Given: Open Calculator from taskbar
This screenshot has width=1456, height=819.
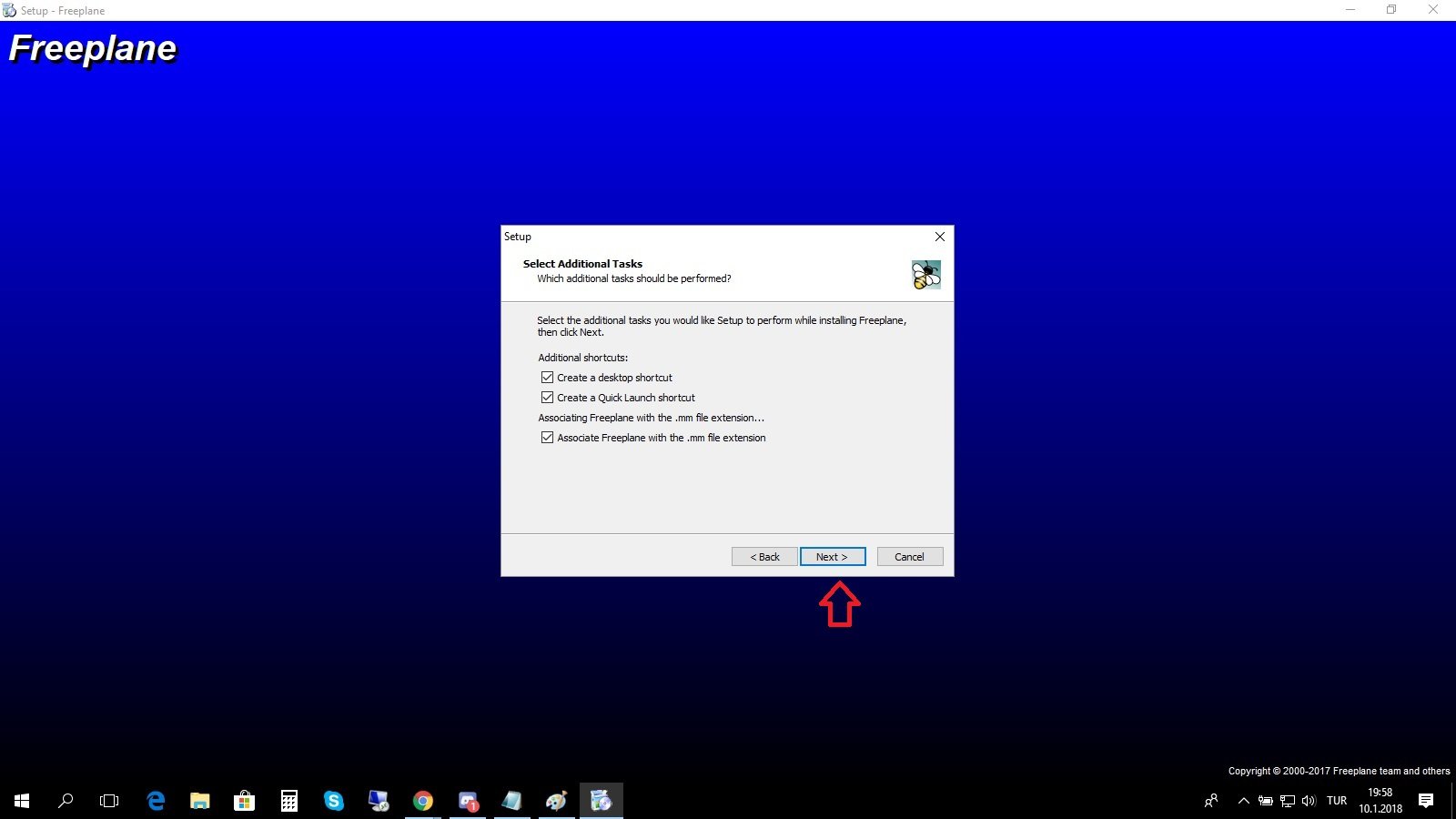Looking at the screenshot, I should click(289, 801).
